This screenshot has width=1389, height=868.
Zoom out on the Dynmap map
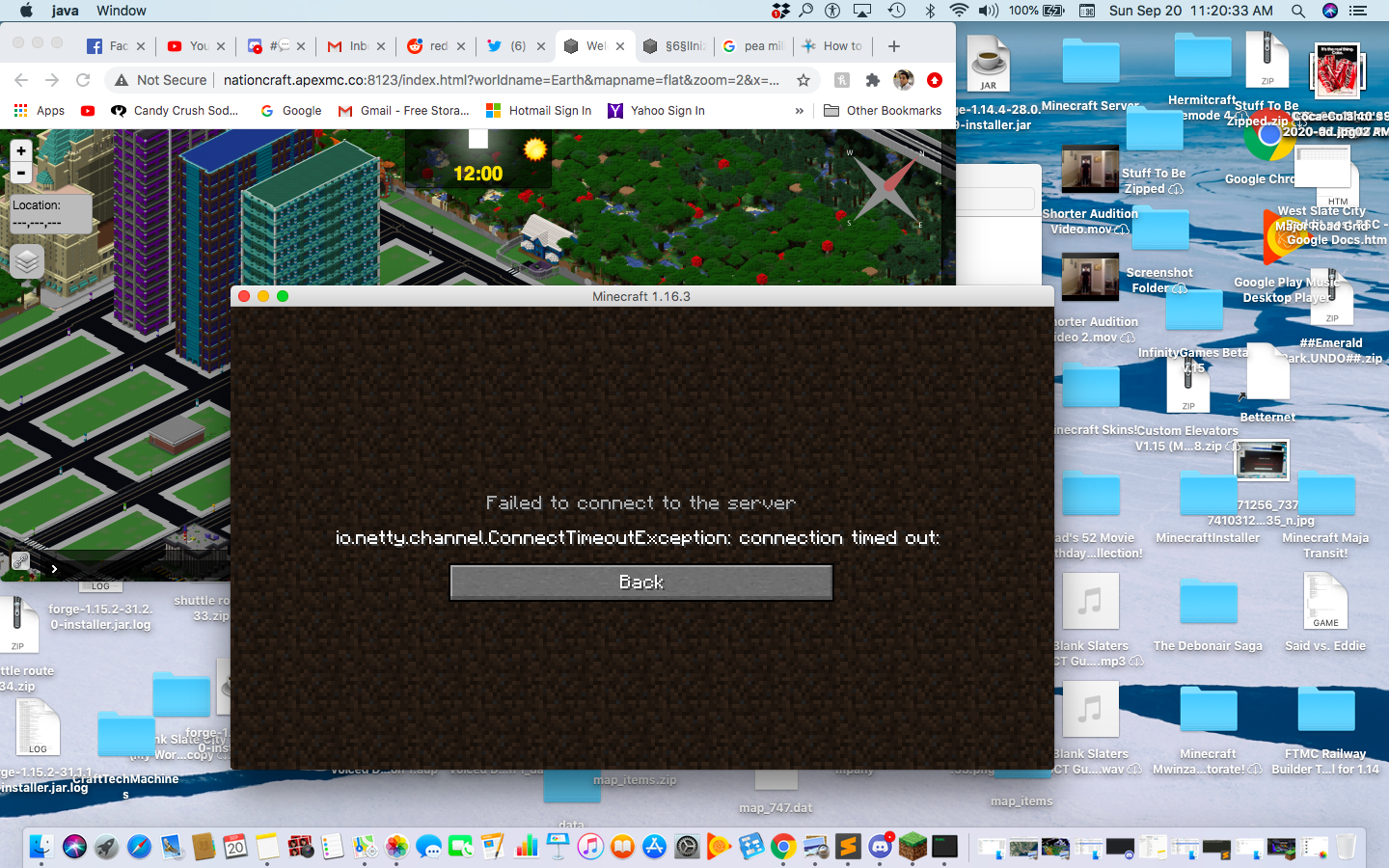click(21, 174)
